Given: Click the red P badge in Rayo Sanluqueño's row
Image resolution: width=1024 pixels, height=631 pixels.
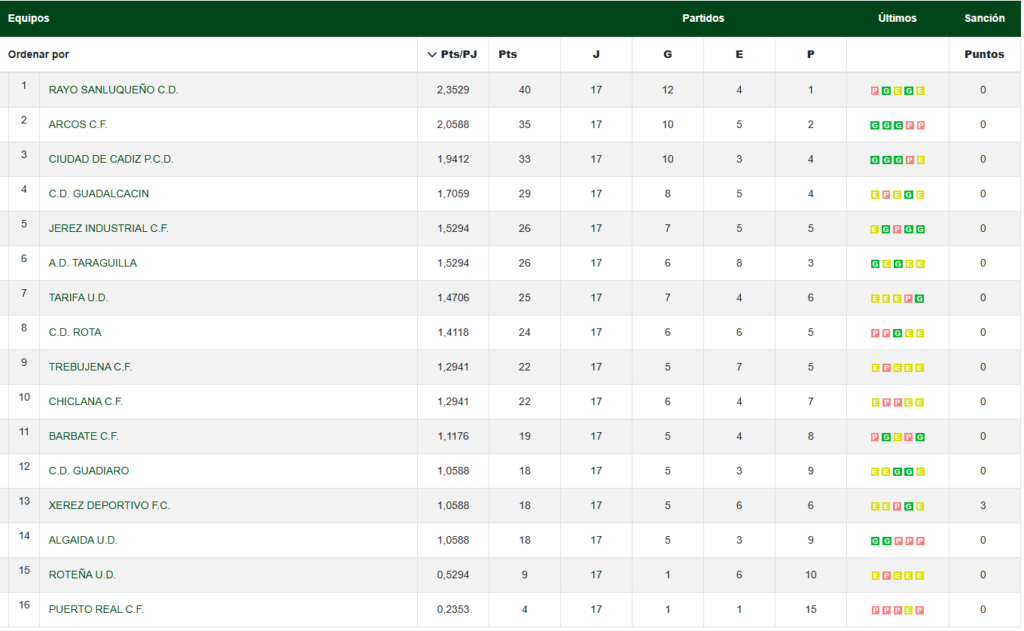Looking at the screenshot, I should pyautogui.click(x=875, y=91).
